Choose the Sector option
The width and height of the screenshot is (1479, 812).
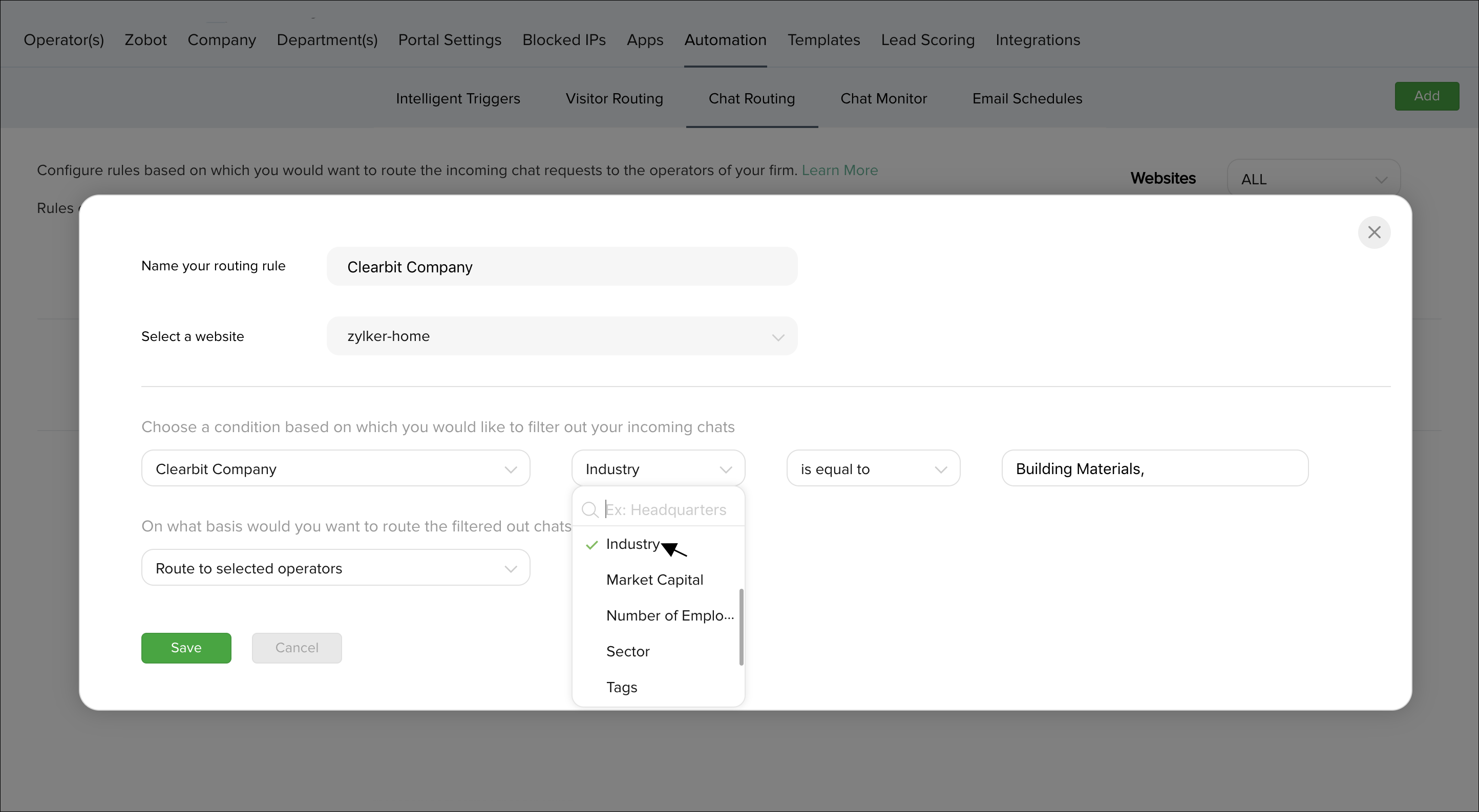click(627, 651)
